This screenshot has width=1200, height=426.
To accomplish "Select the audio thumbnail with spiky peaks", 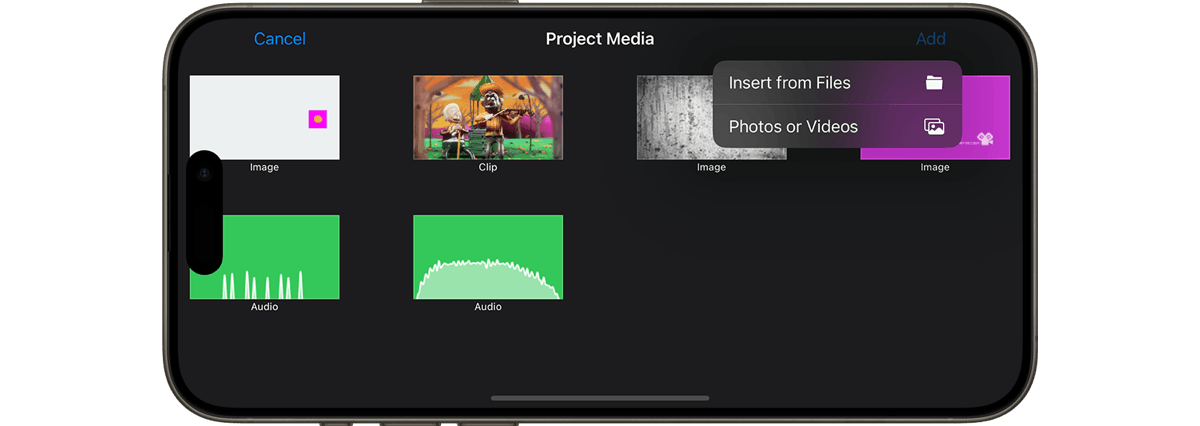I will [265, 257].
